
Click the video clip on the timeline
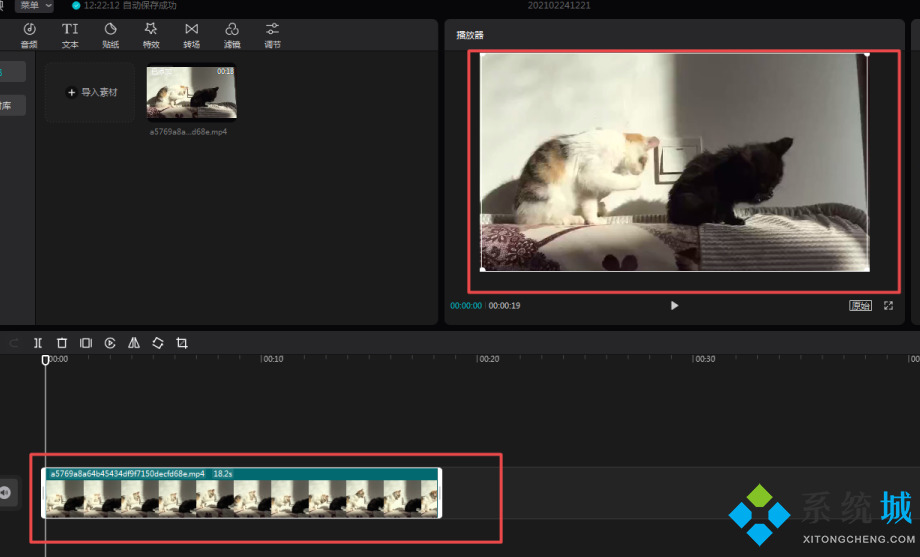click(241, 497)
